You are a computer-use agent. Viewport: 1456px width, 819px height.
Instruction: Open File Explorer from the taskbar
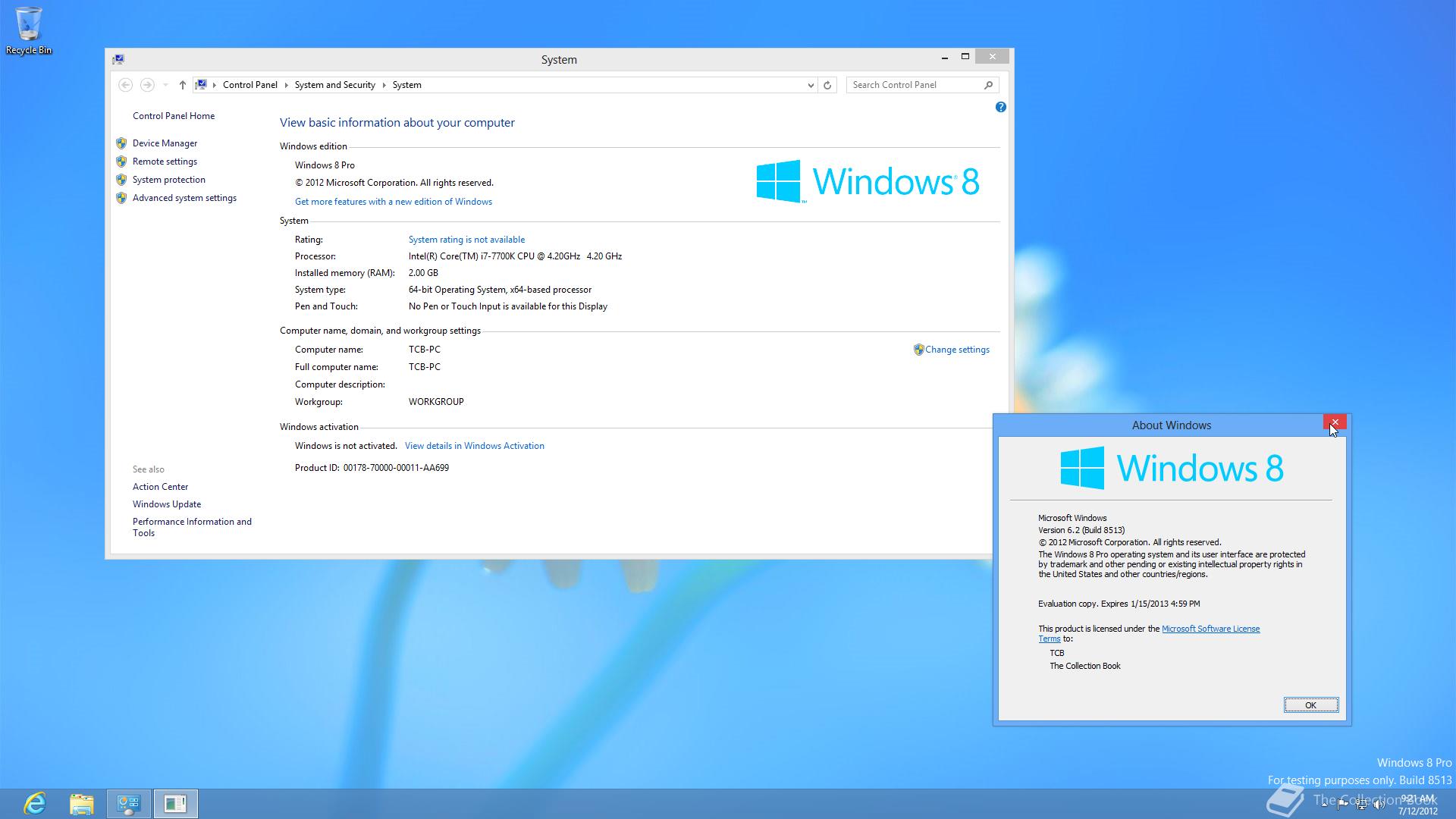click(x=82, y=803)
